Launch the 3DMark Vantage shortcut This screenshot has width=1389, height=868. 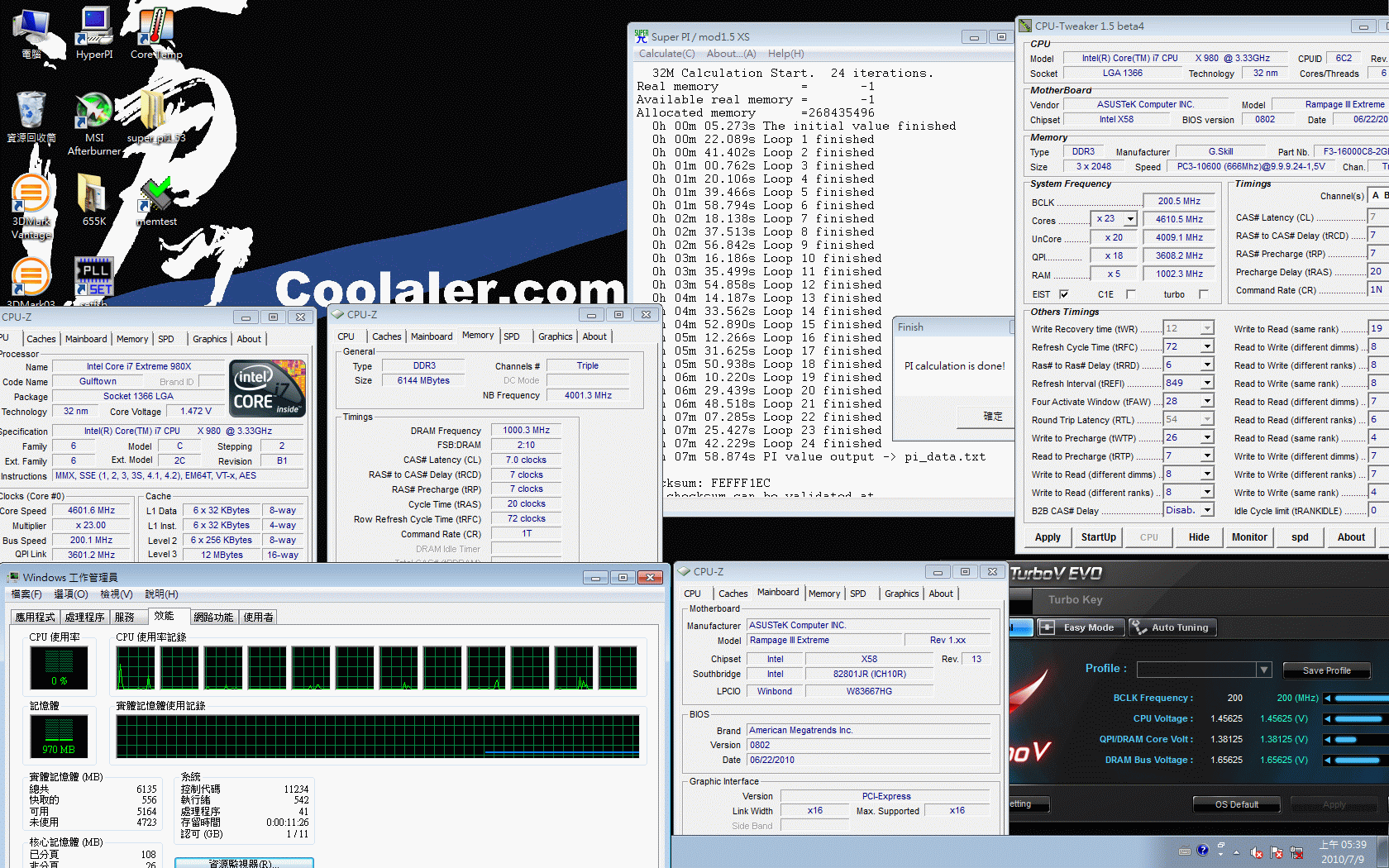(x=31, y=206)
